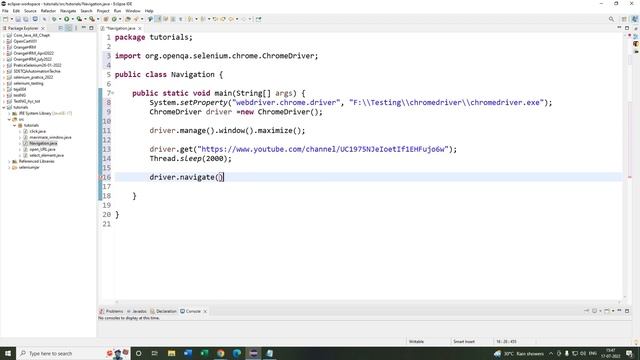Select the Java perspective icon
Image resolution: width=640 pixels, height=360 pixels.
(x=635, y=19)
